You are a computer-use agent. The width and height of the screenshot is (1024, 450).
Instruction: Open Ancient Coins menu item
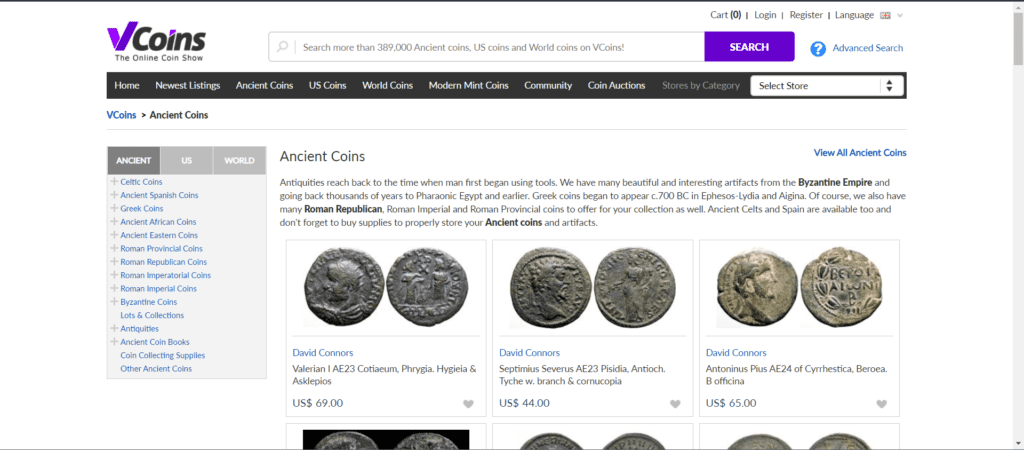click(264, 86)
